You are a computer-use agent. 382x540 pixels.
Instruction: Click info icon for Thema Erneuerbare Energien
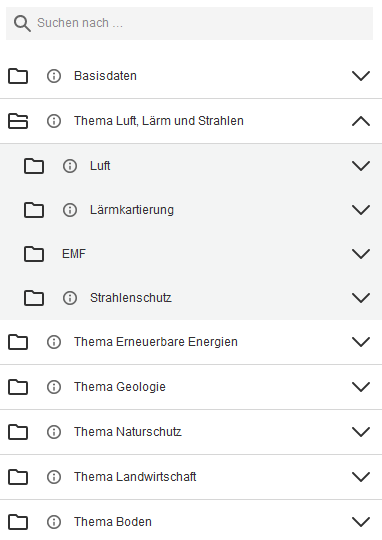[x=54, y=342]
